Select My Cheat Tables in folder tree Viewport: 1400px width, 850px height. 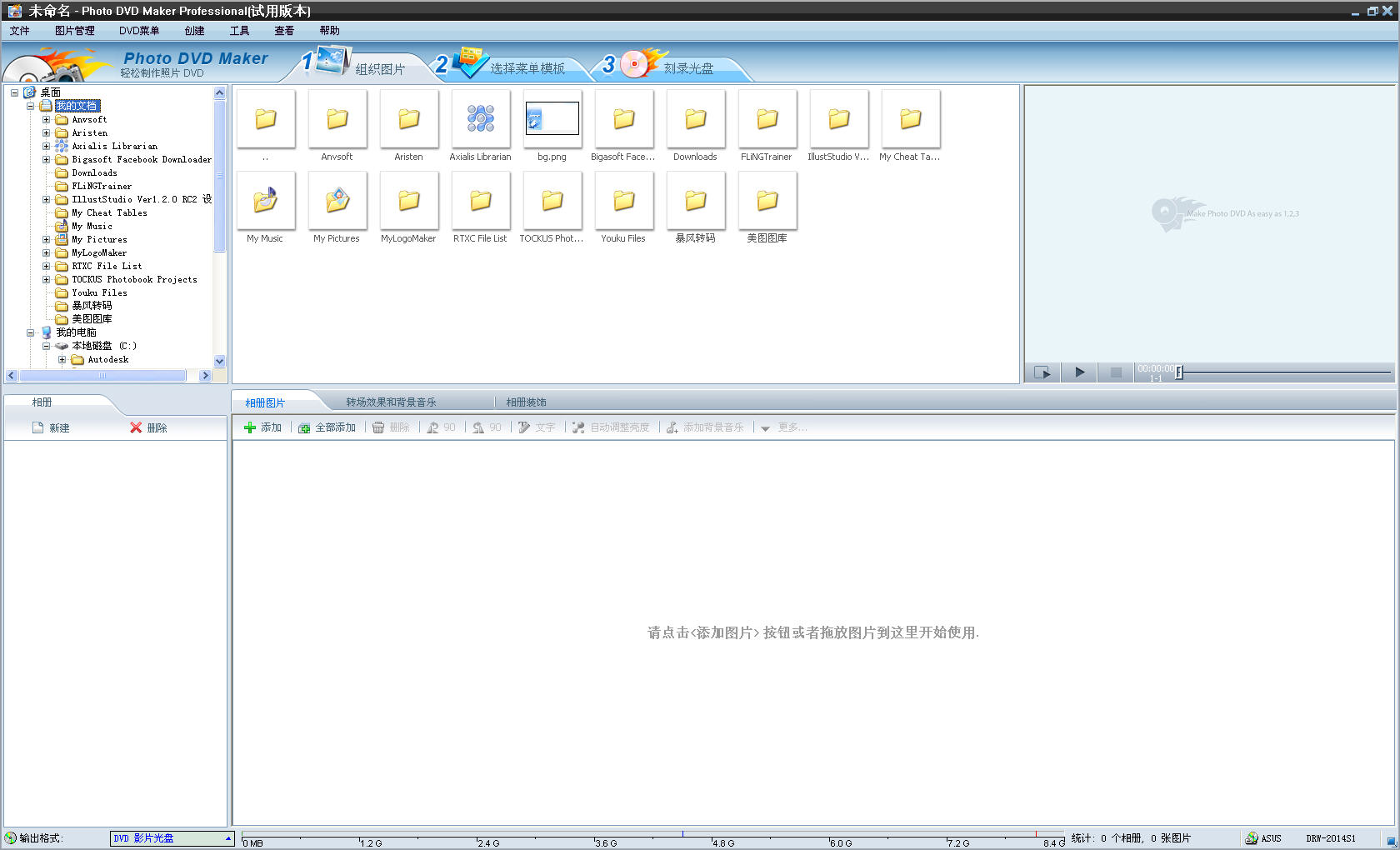pyautogui.click(x=109, y=213)
